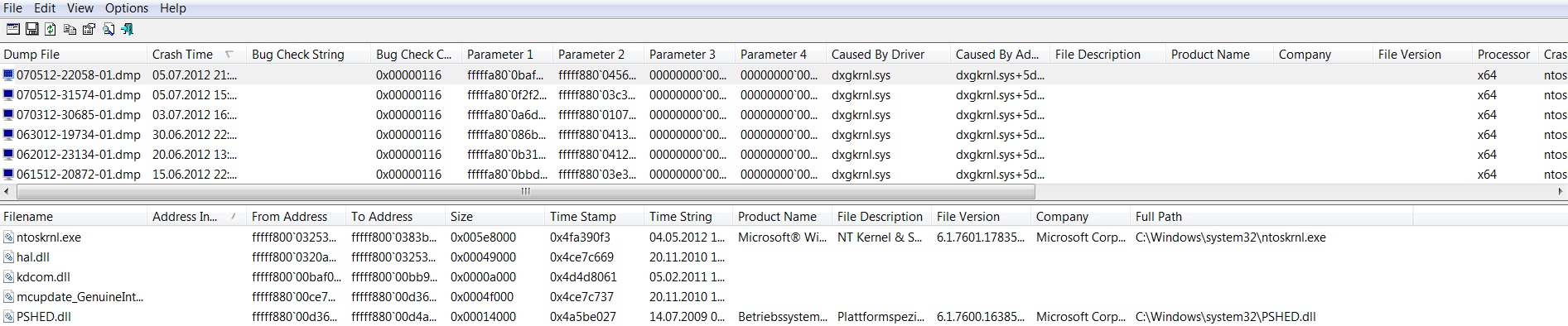1568x326 pixels.
Task: Open the Options menu
Action: 127,8
